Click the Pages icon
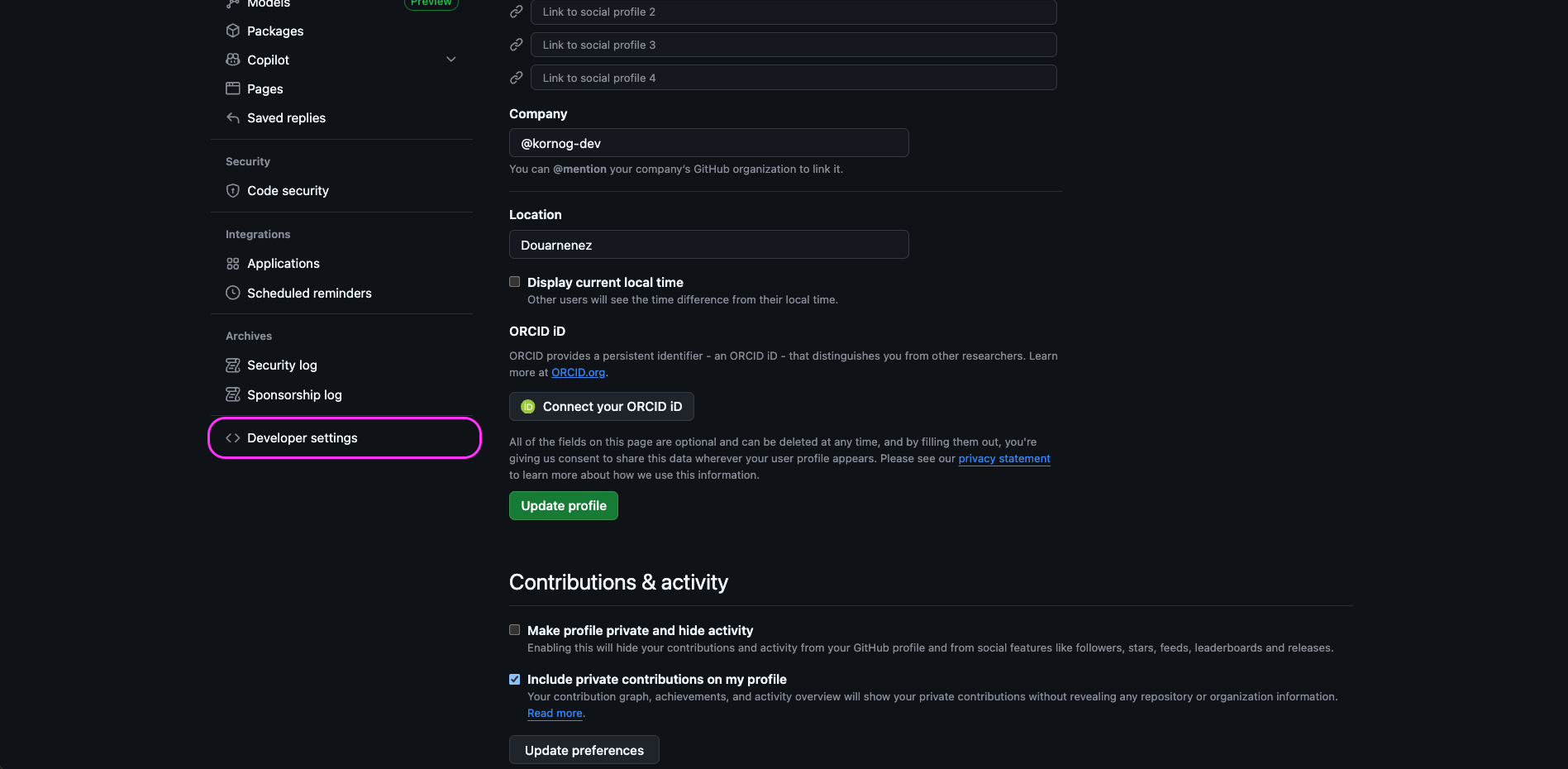 click(233, 88)
